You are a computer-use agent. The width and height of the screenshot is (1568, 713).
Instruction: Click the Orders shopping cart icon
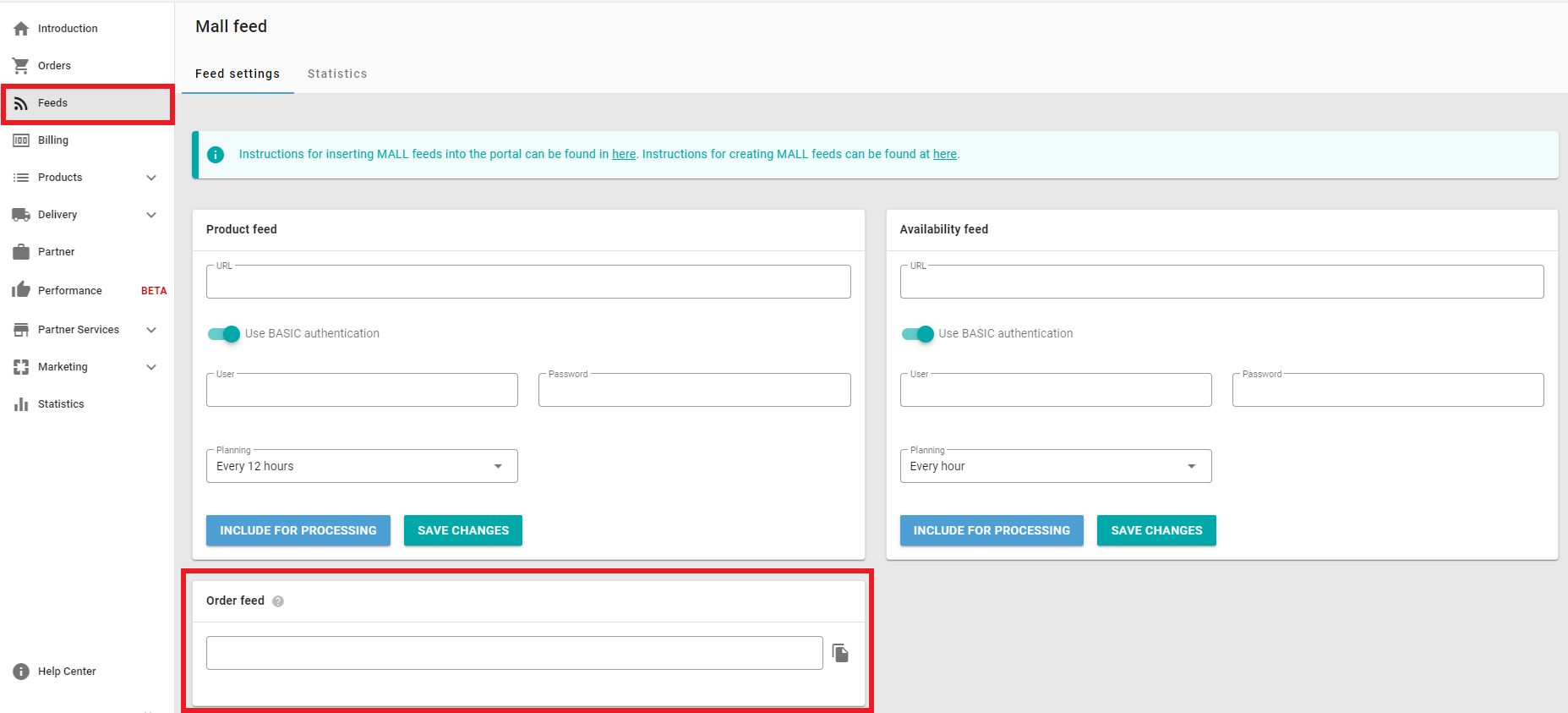(21, 66)
